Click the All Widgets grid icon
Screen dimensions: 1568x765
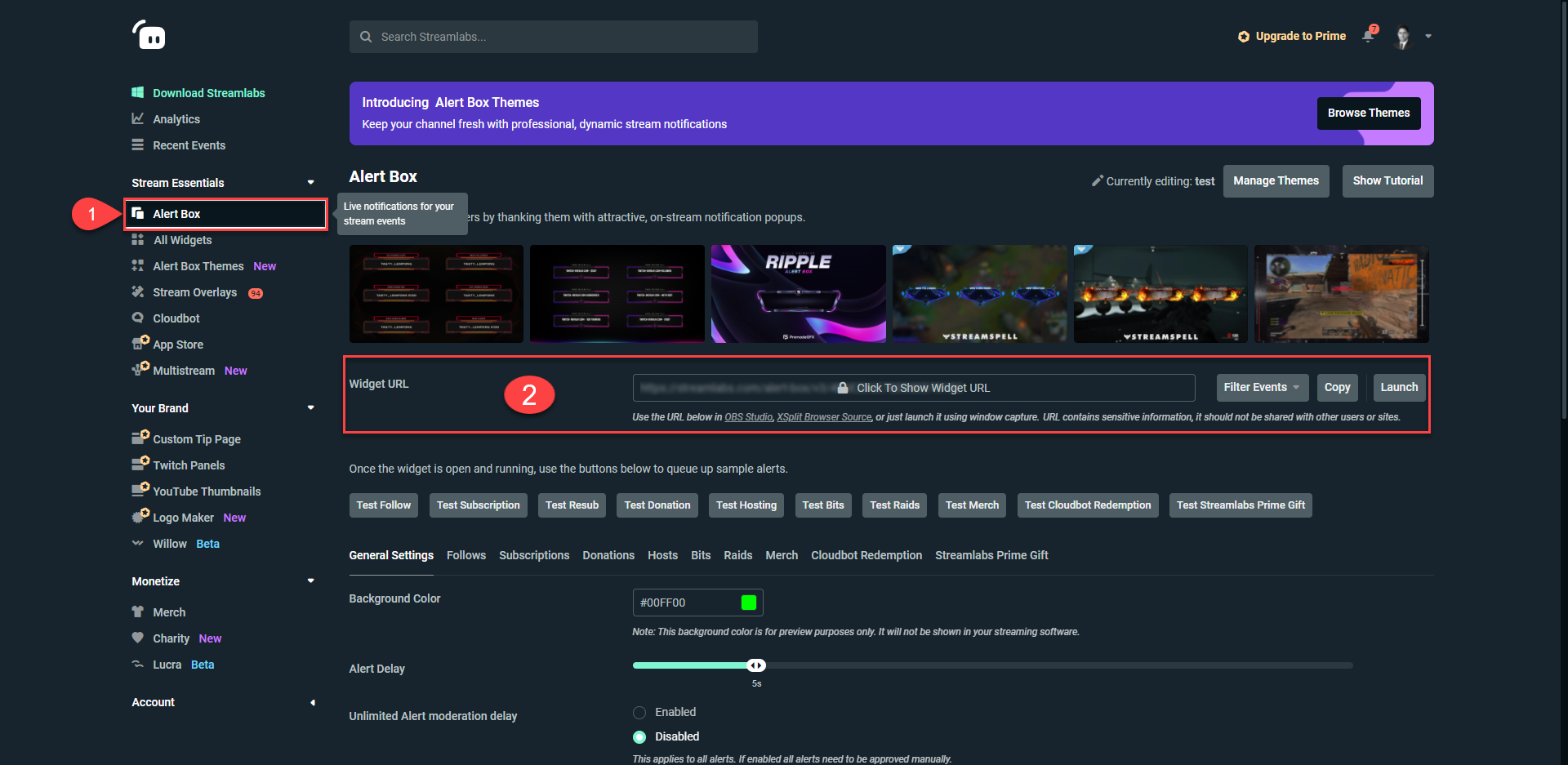tap(138, 239)
